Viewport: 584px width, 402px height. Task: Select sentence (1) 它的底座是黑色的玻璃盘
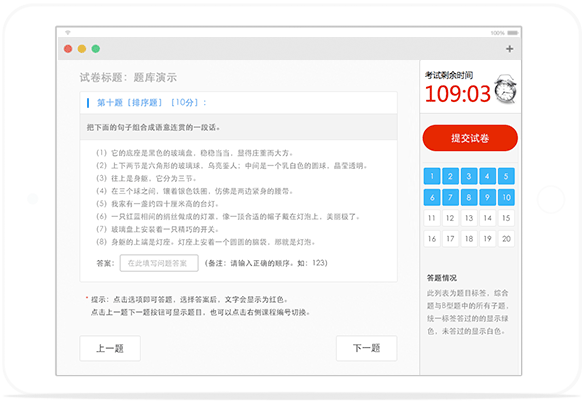[x=195, y=153]
